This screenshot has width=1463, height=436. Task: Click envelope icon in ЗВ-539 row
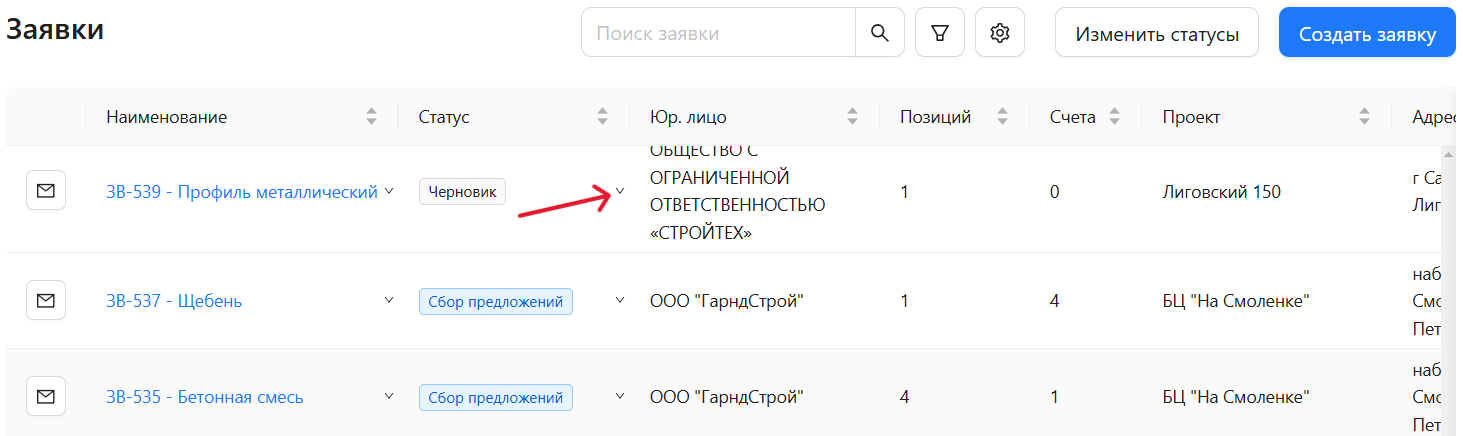click(46, 190)
